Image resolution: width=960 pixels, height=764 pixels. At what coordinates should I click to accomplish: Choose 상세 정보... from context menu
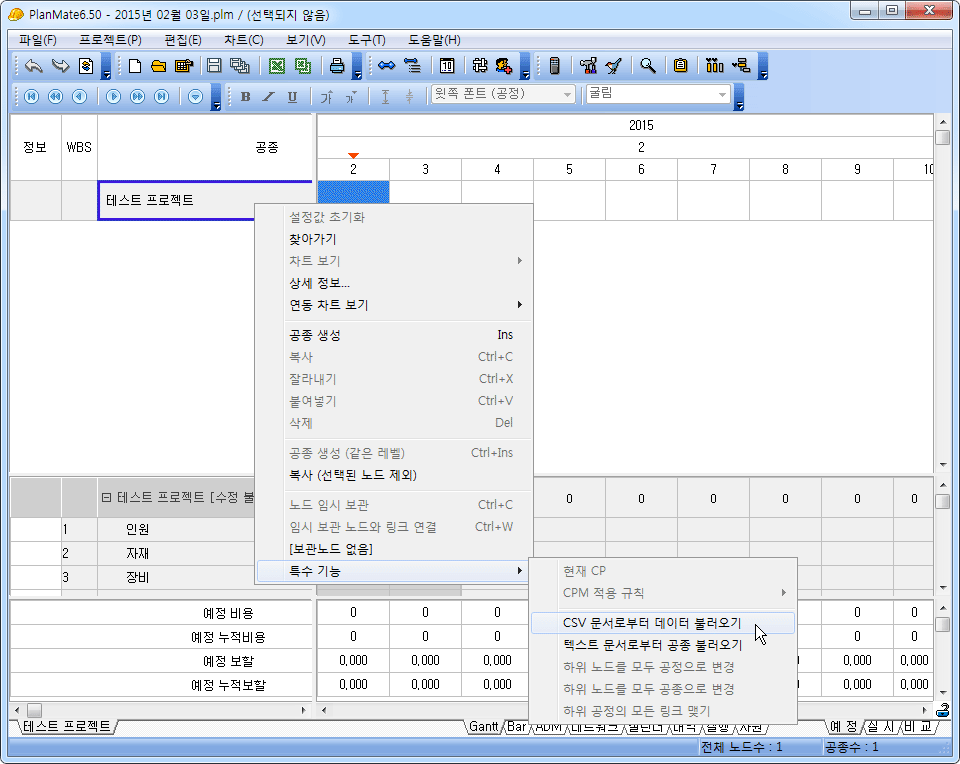[319, 283]
